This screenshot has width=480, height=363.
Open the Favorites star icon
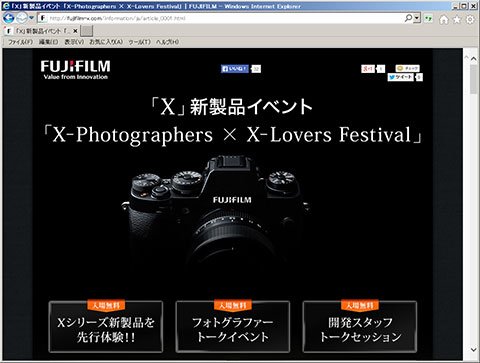coord(457,19)
